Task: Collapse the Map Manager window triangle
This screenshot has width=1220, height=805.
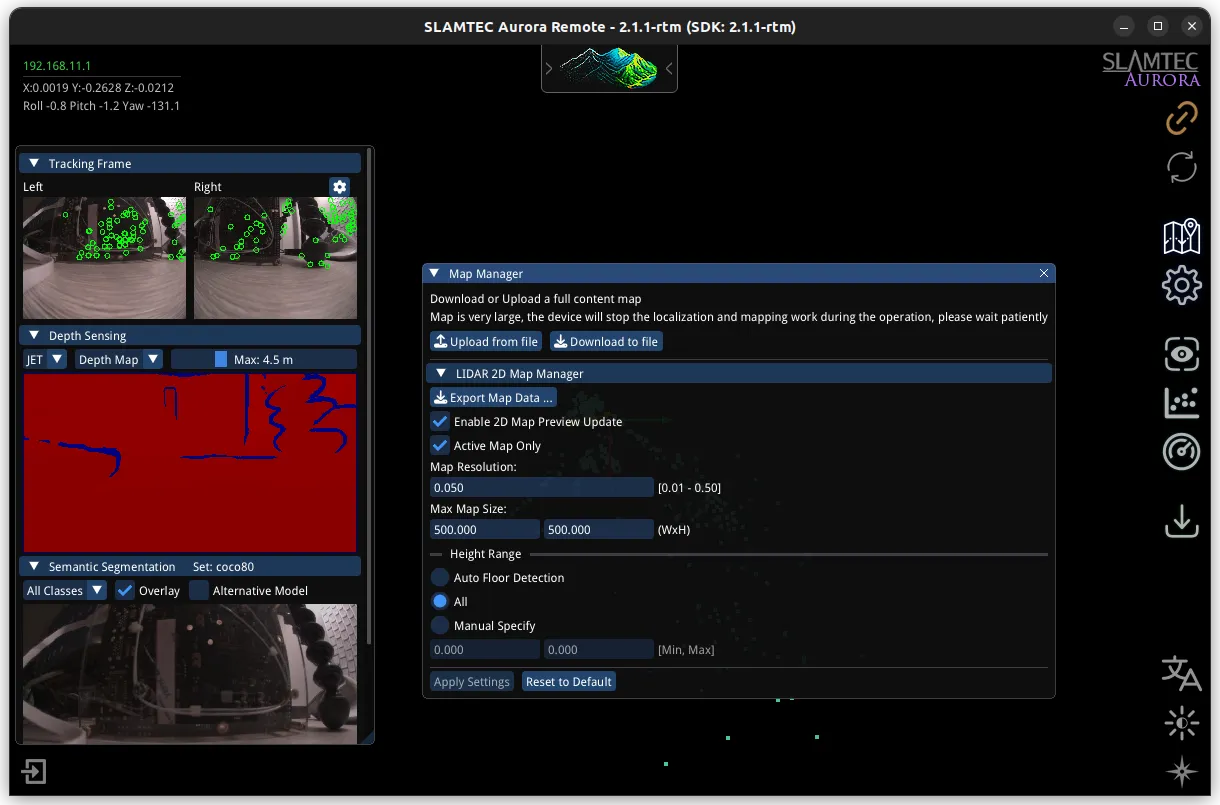Action: point(434,273)
